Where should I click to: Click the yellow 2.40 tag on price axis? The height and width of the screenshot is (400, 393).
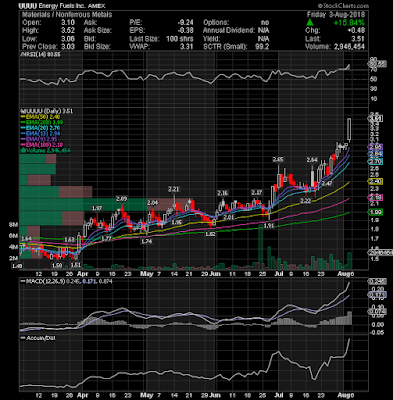(x=375, y=181)
